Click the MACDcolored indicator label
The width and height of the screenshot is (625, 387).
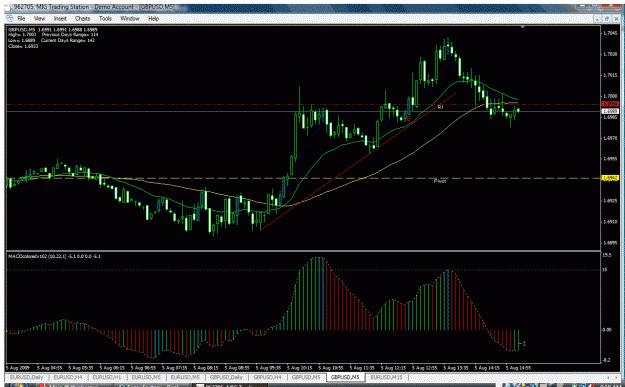click(x=55, y=256)
